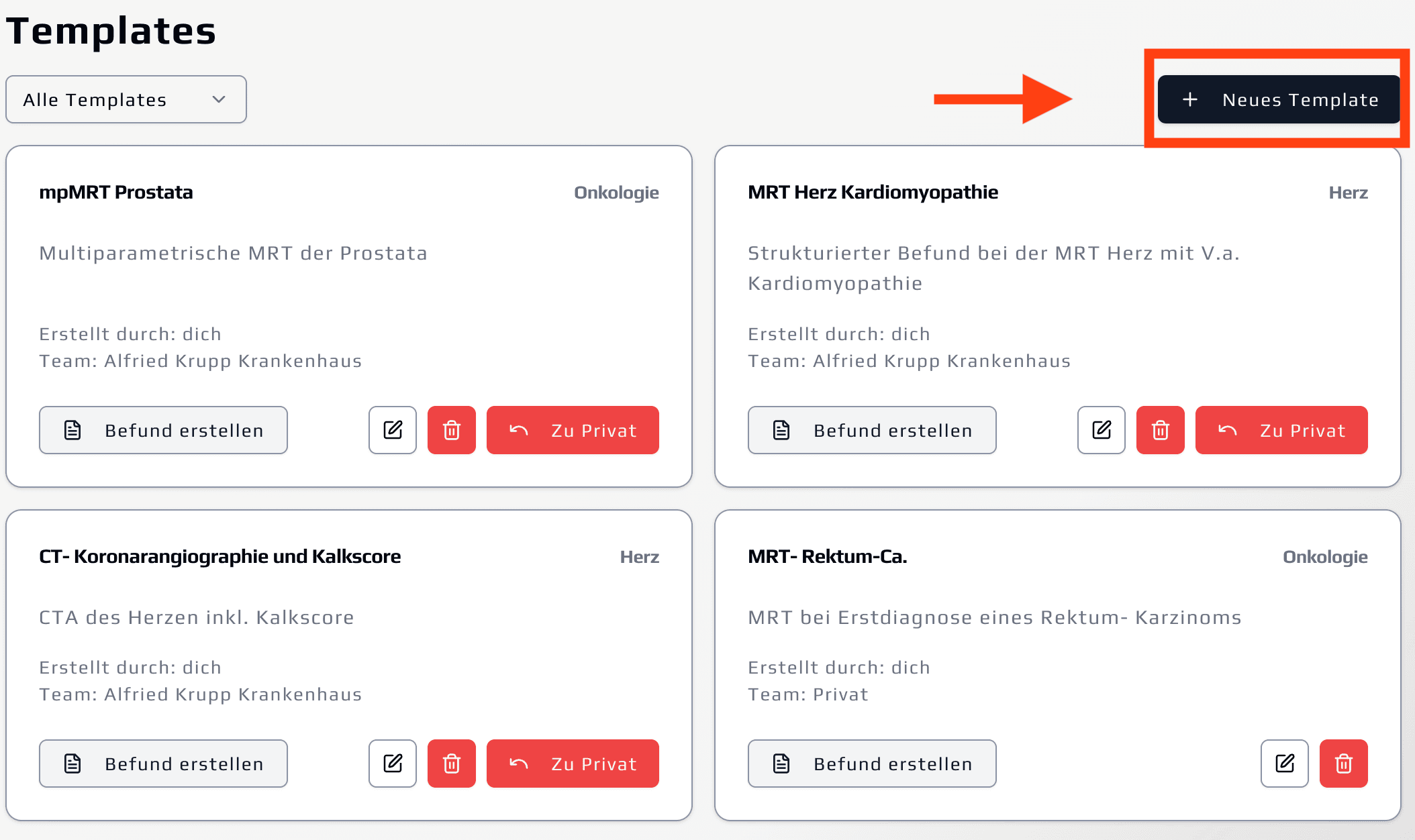The image size is (1415, 840).
Task: Click the Onkologie tag on mpMRT Prostata
Action: [x=616, y=193]
